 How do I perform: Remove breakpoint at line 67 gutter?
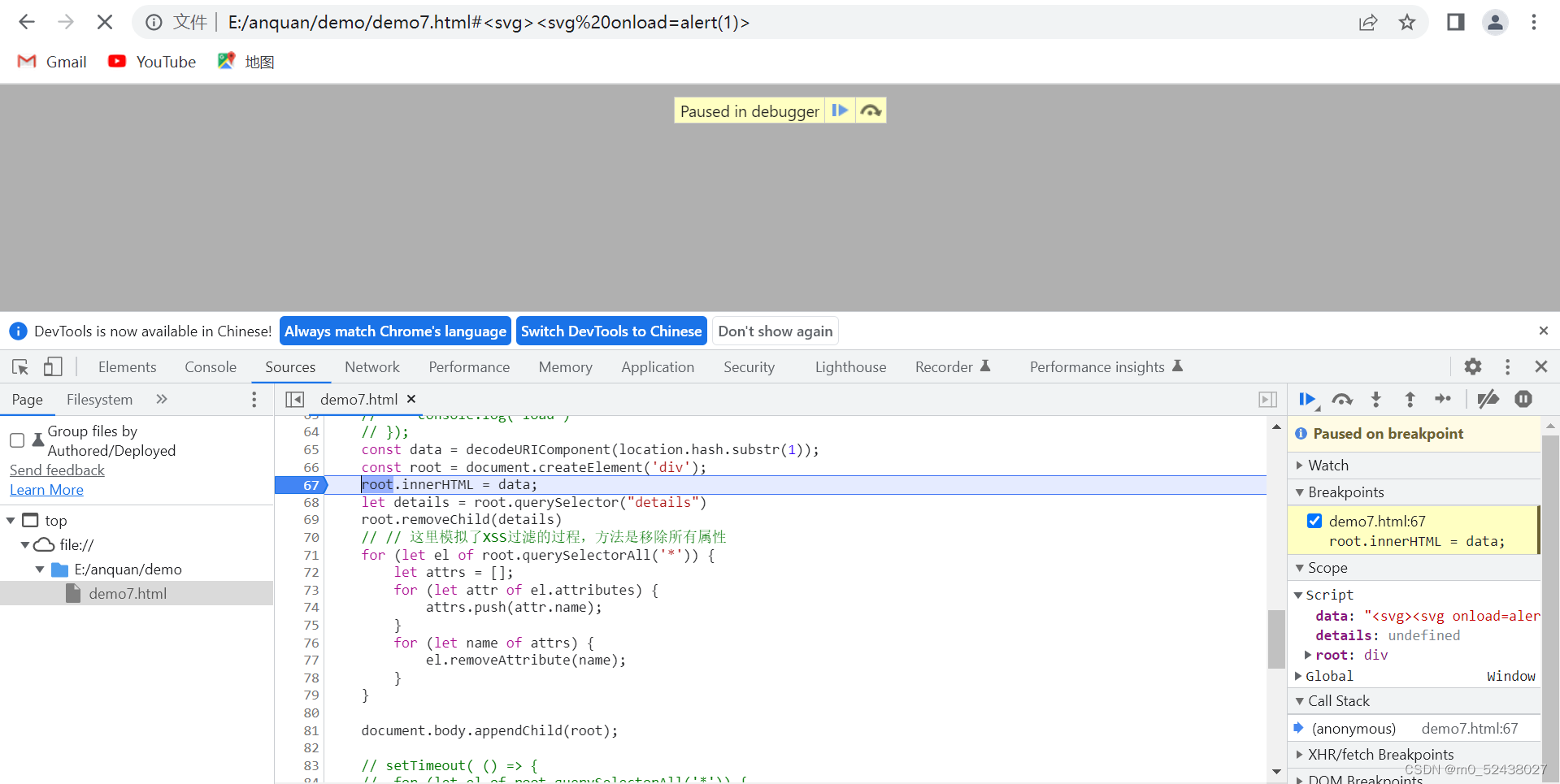click(311, 485)
